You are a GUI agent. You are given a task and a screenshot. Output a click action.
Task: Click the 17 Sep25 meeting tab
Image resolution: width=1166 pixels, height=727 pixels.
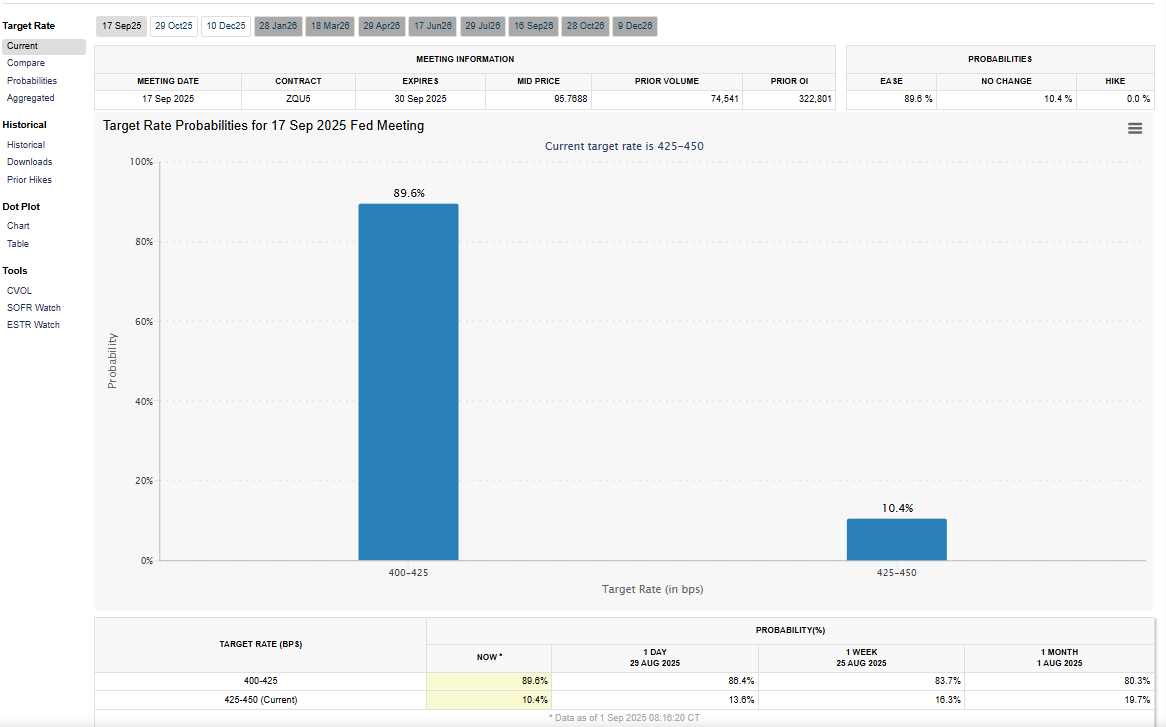pyautogui.click(x=121, y=26)
